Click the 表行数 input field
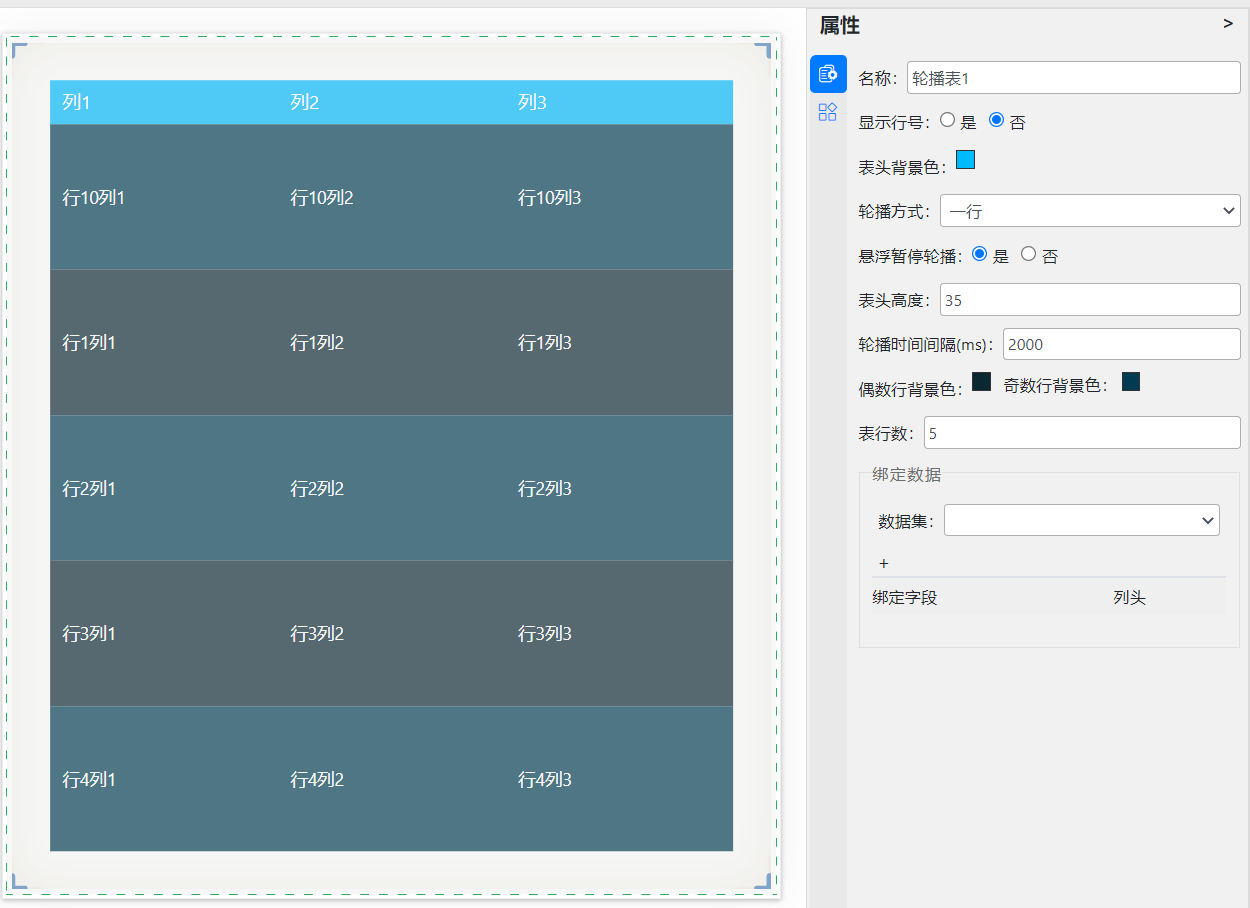This screenshot has height=908, width=1250. point(1082,433)
